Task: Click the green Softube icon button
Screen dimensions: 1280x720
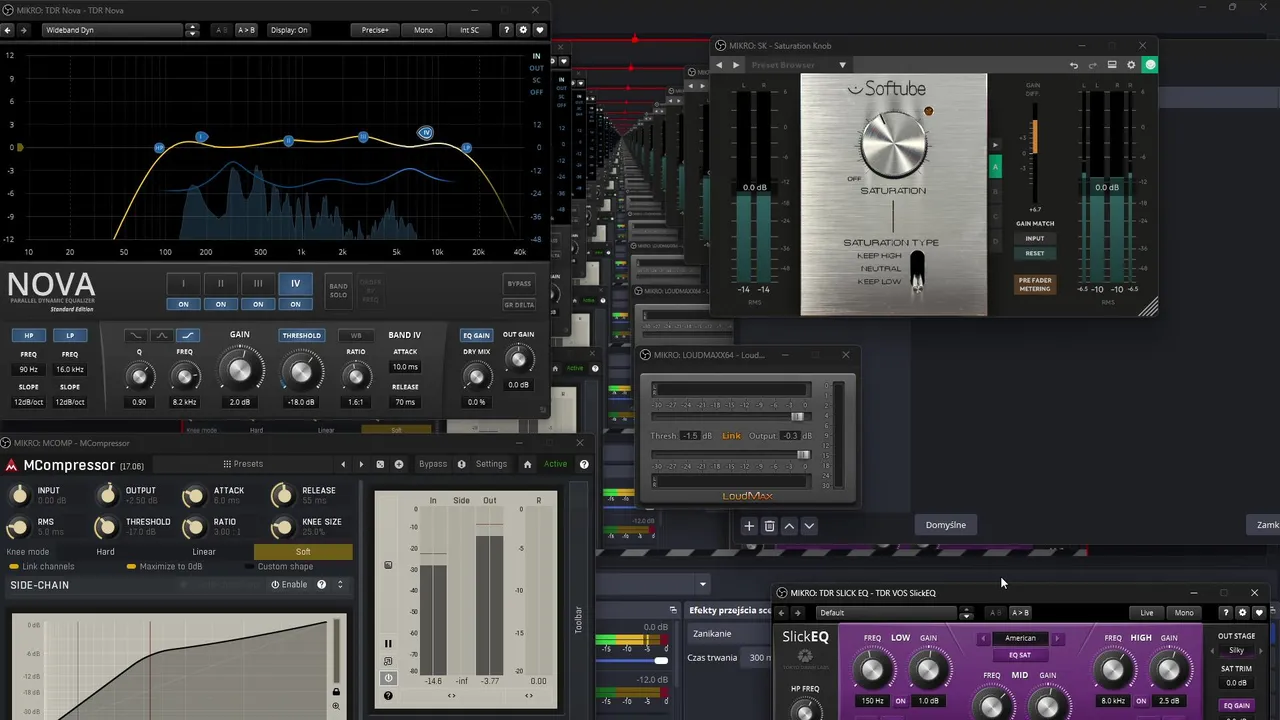Action: (1150, 65)
